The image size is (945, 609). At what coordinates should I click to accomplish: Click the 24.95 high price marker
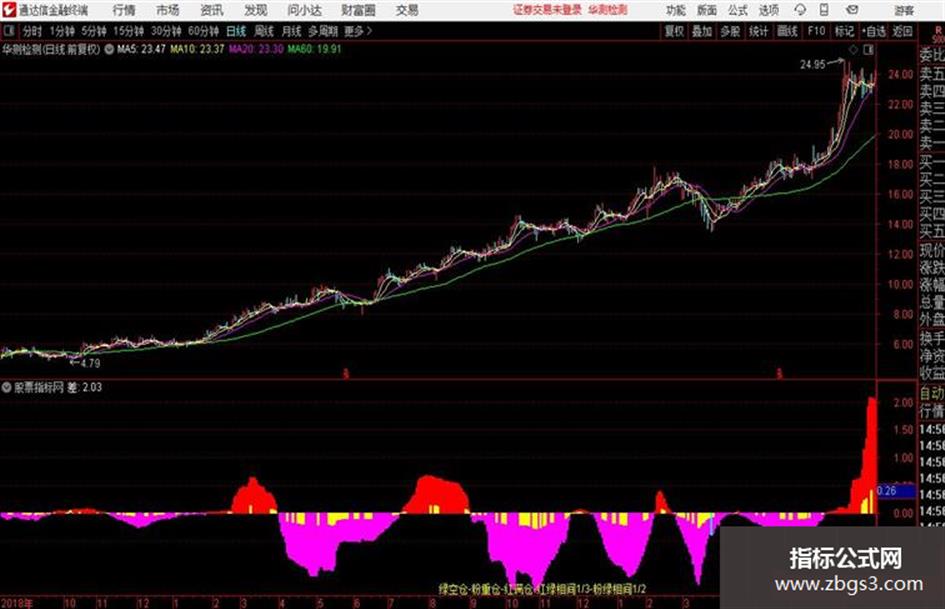tap(812, 65)
